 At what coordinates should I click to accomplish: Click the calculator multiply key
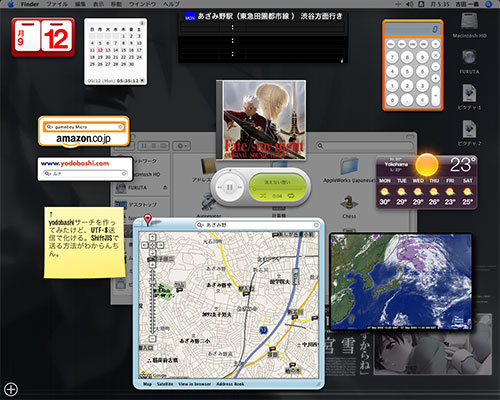(x=435, y=55)
